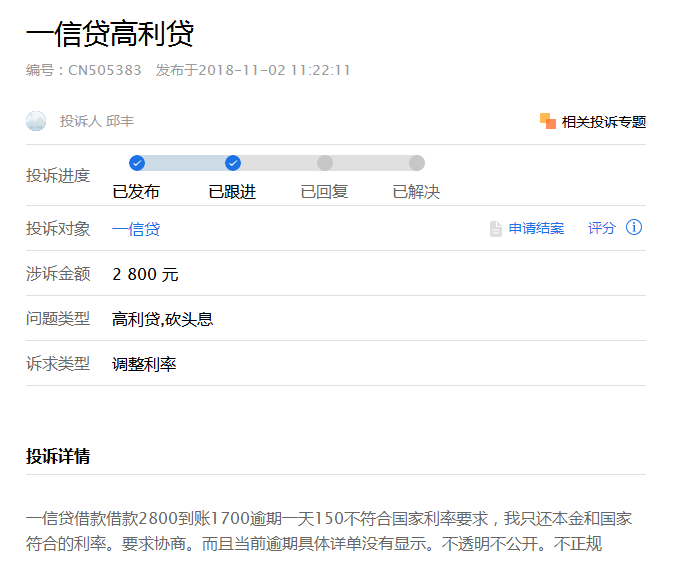The width and height of the screenshot is (694, 567).
Task: Select the 已发布 progress label
Action: (x=136, y=192)
